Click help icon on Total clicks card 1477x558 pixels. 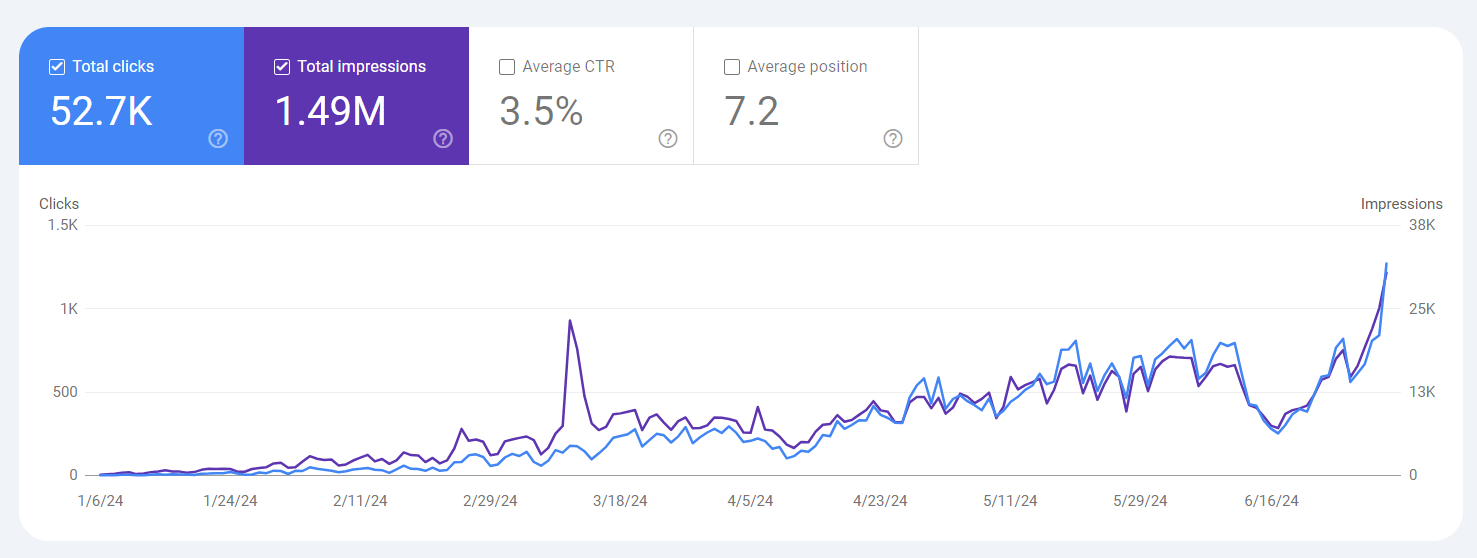tap(218, 139)
